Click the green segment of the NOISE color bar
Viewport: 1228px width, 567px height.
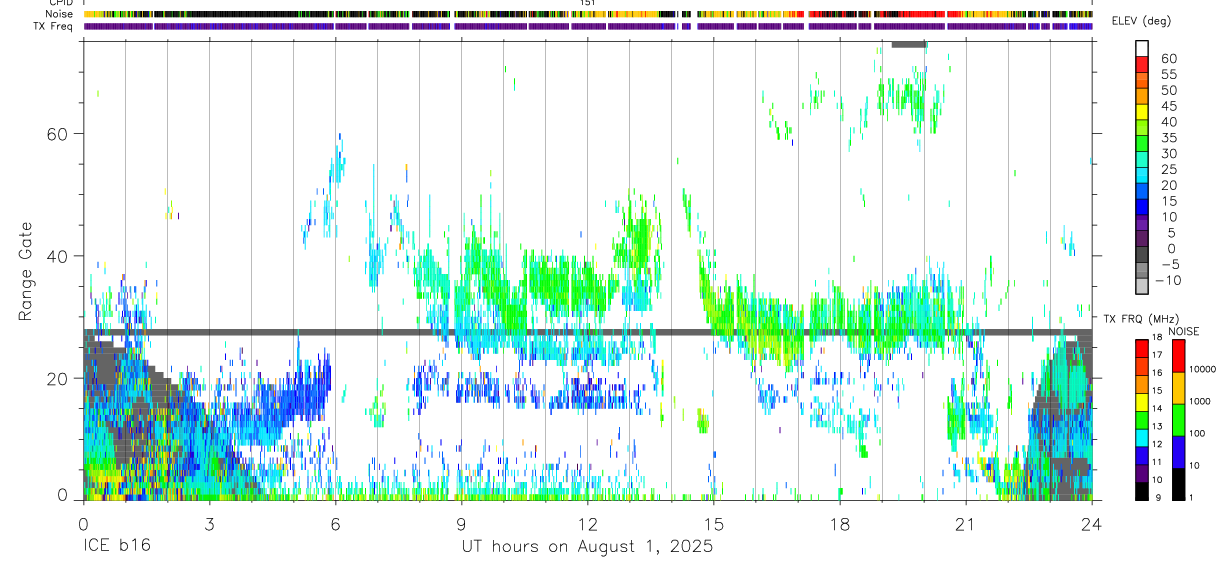1178,420
